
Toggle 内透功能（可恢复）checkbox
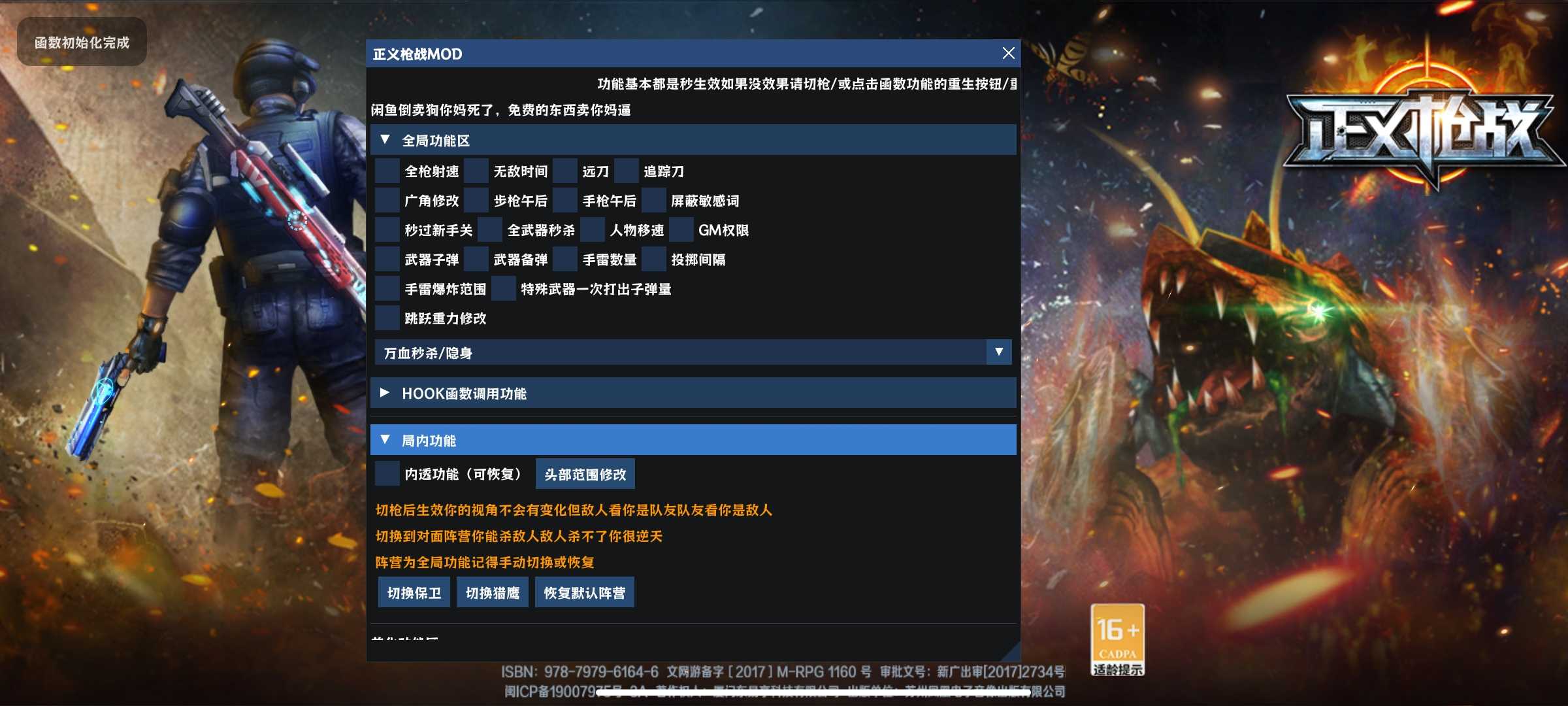pos(387,474)
